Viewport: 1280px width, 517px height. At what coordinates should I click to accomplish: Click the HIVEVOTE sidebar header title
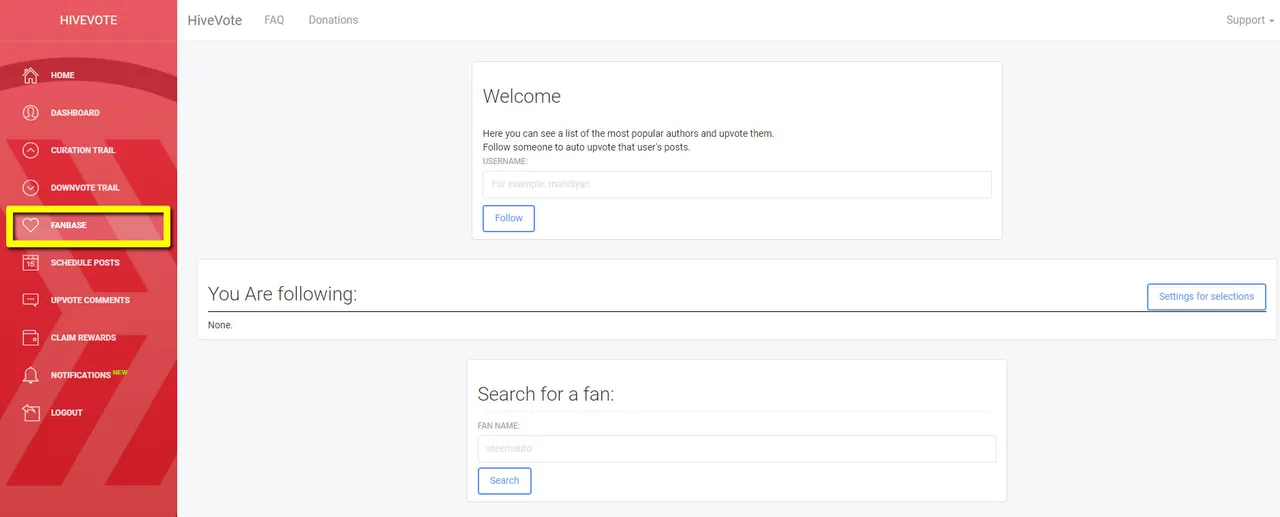point(88,20)
